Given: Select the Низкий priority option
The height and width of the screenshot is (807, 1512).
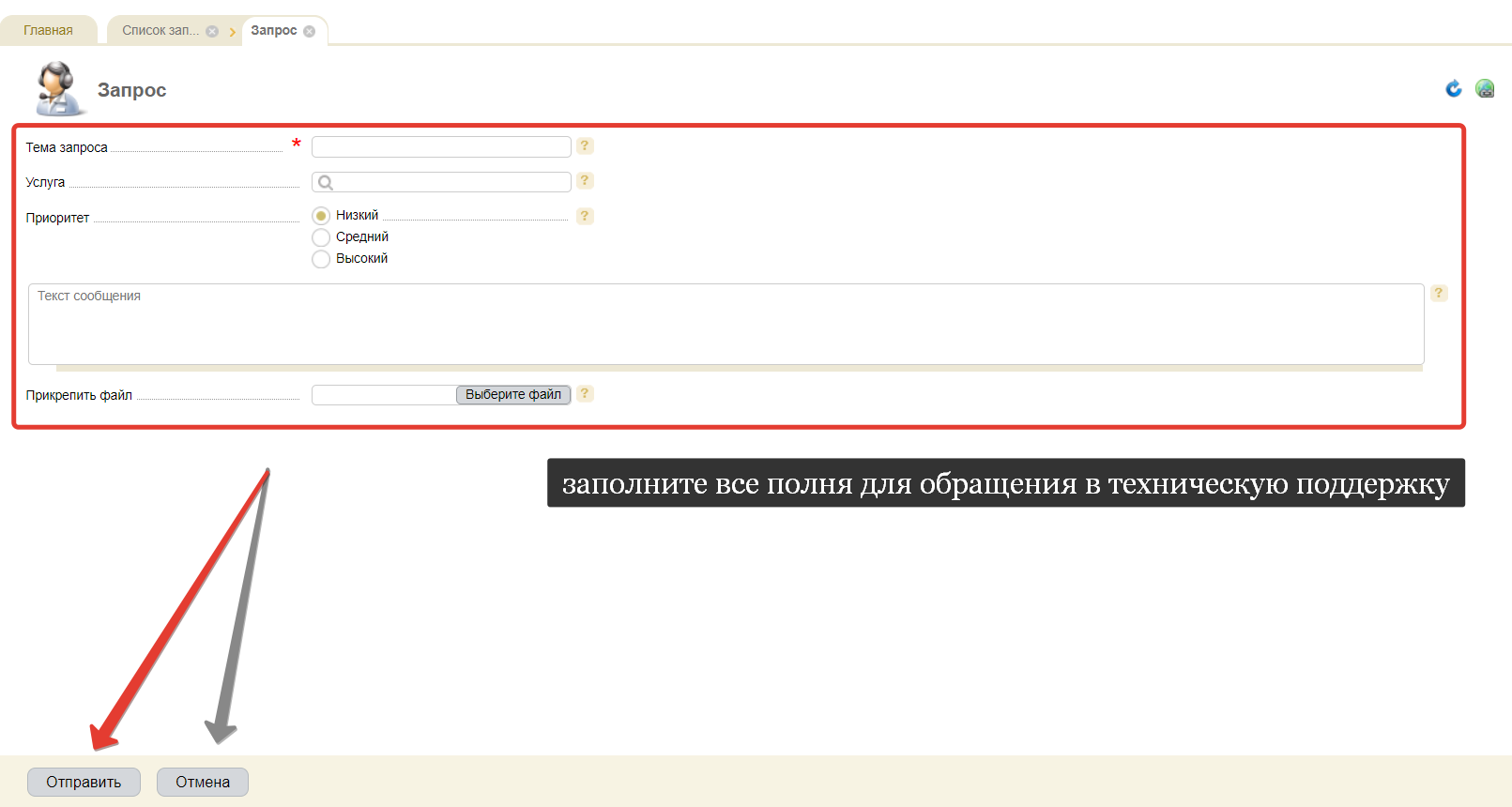Looking at the screenshot, I should click(321, 216).
